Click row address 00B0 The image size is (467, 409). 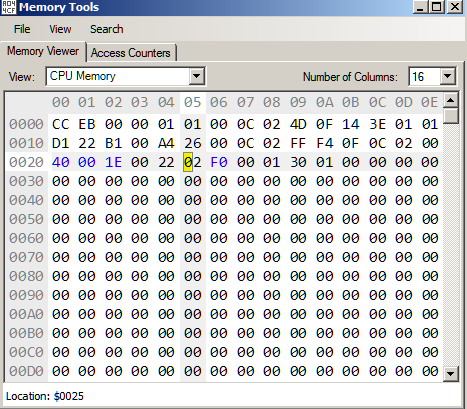click(26, 333)
